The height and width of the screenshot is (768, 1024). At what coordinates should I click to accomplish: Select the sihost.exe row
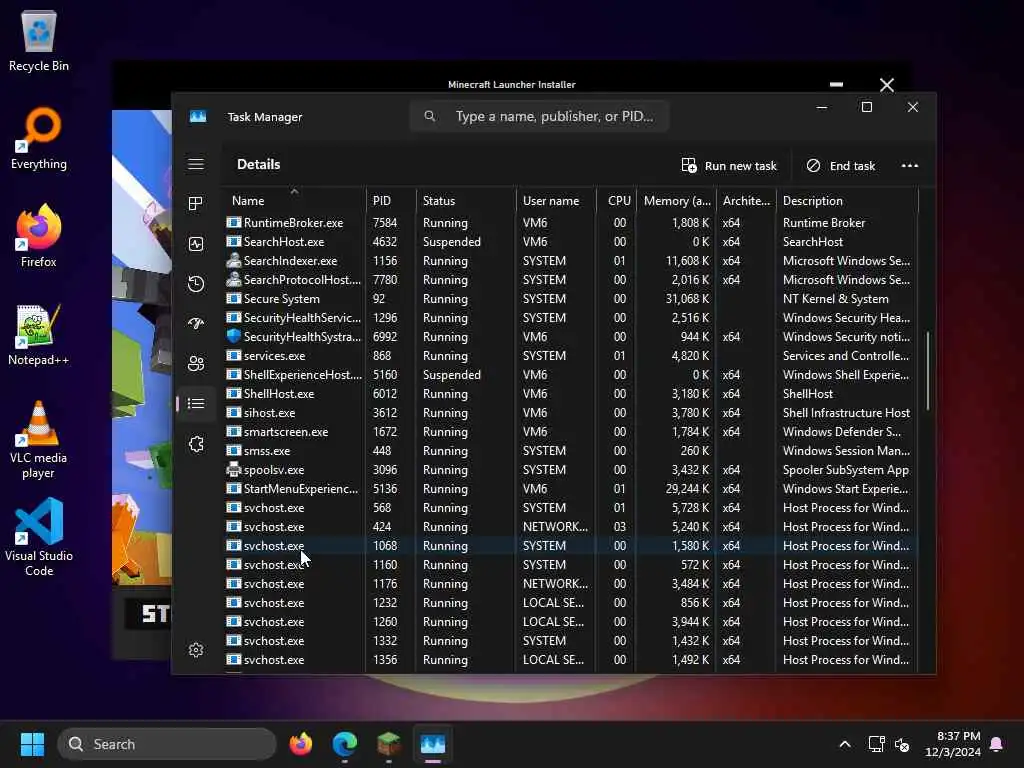pos(571,413)
